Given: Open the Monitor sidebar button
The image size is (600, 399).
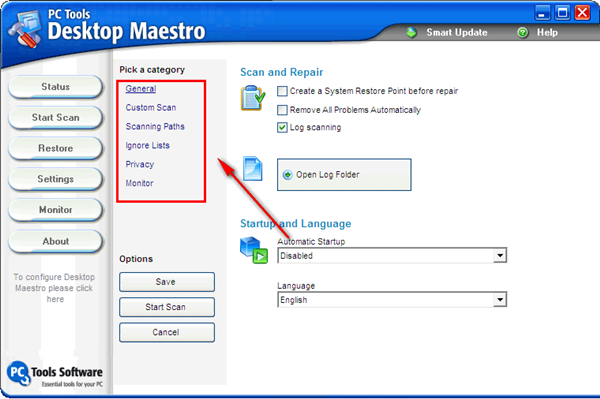Looking at the screenshot, I should pos(55,210).
